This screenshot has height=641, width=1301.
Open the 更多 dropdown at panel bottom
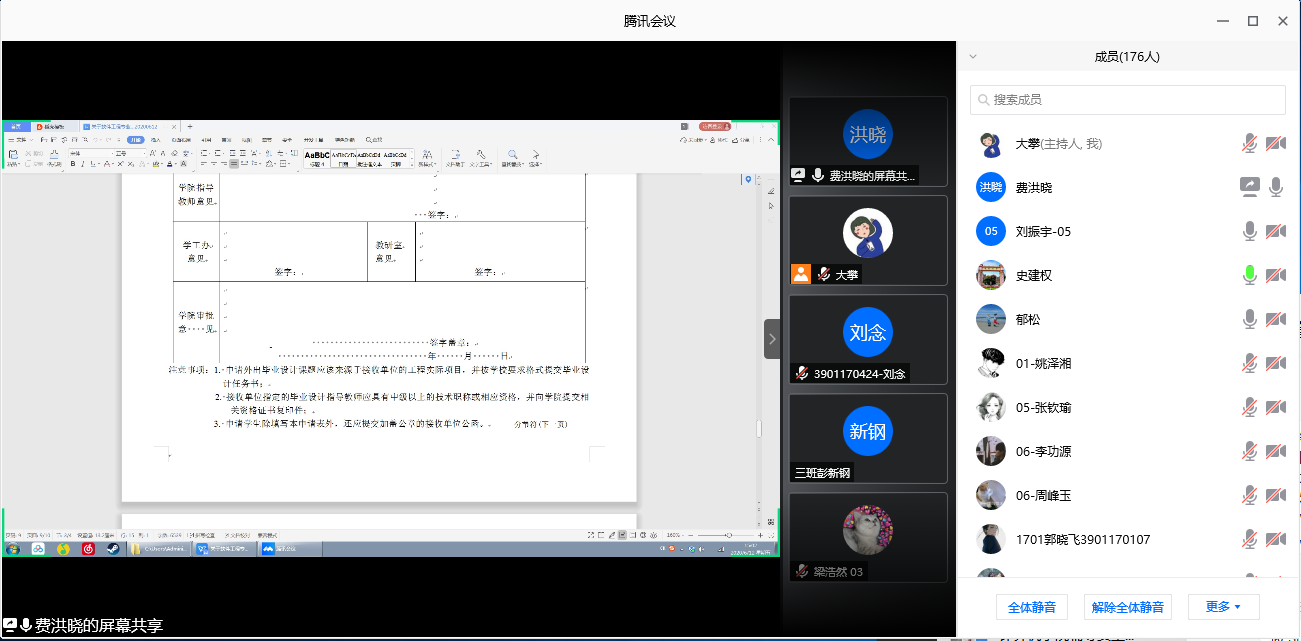point(1223,606)
